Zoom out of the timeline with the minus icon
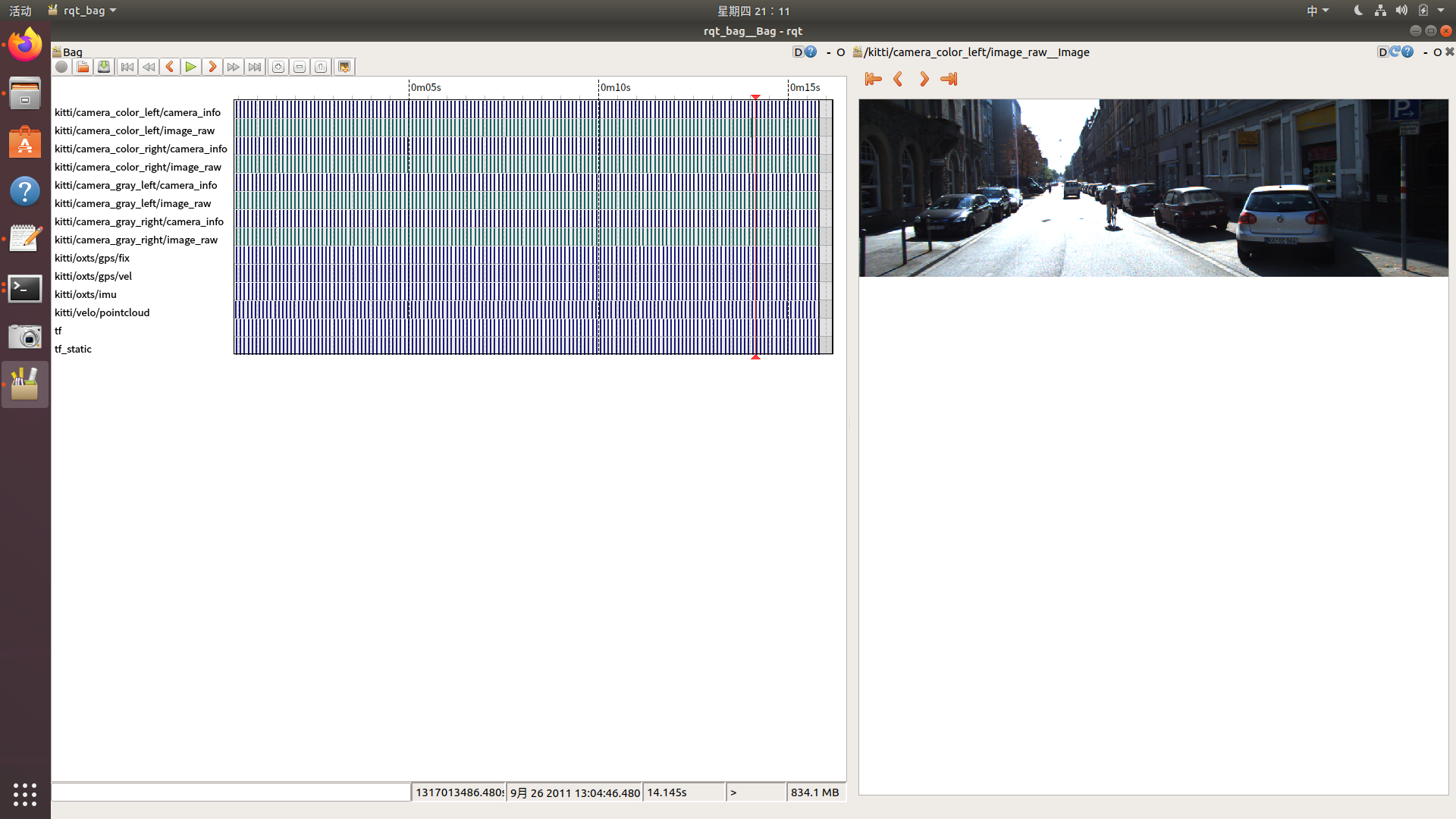Image resolution: width=1456 pixels, height=819 pixels. pyautogui.click(x=299, y=67)
